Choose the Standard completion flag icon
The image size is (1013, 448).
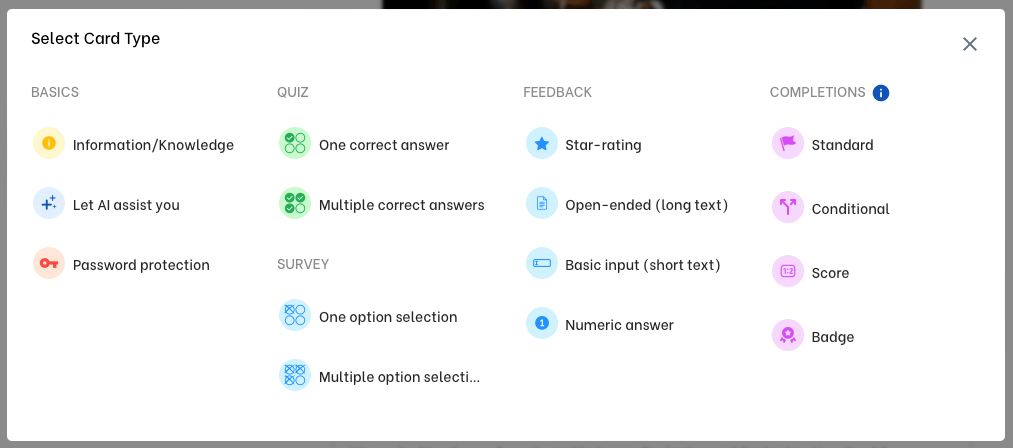coord(788,144)
